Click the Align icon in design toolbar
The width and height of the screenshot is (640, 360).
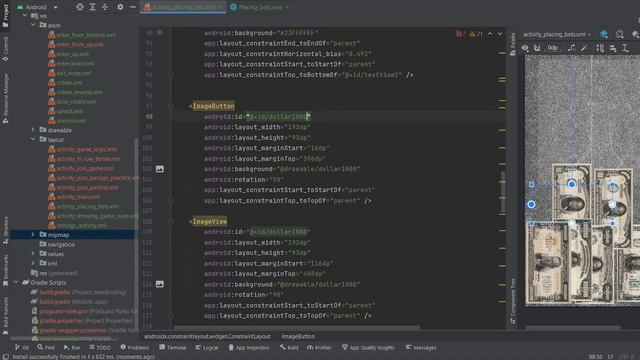[x=613, y=48]
